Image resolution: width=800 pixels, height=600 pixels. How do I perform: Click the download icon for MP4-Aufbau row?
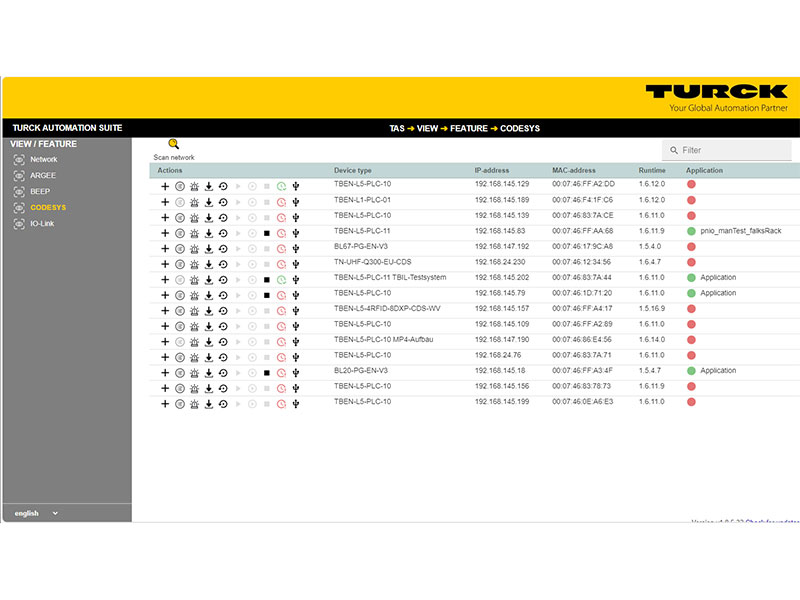click(209, 342)
